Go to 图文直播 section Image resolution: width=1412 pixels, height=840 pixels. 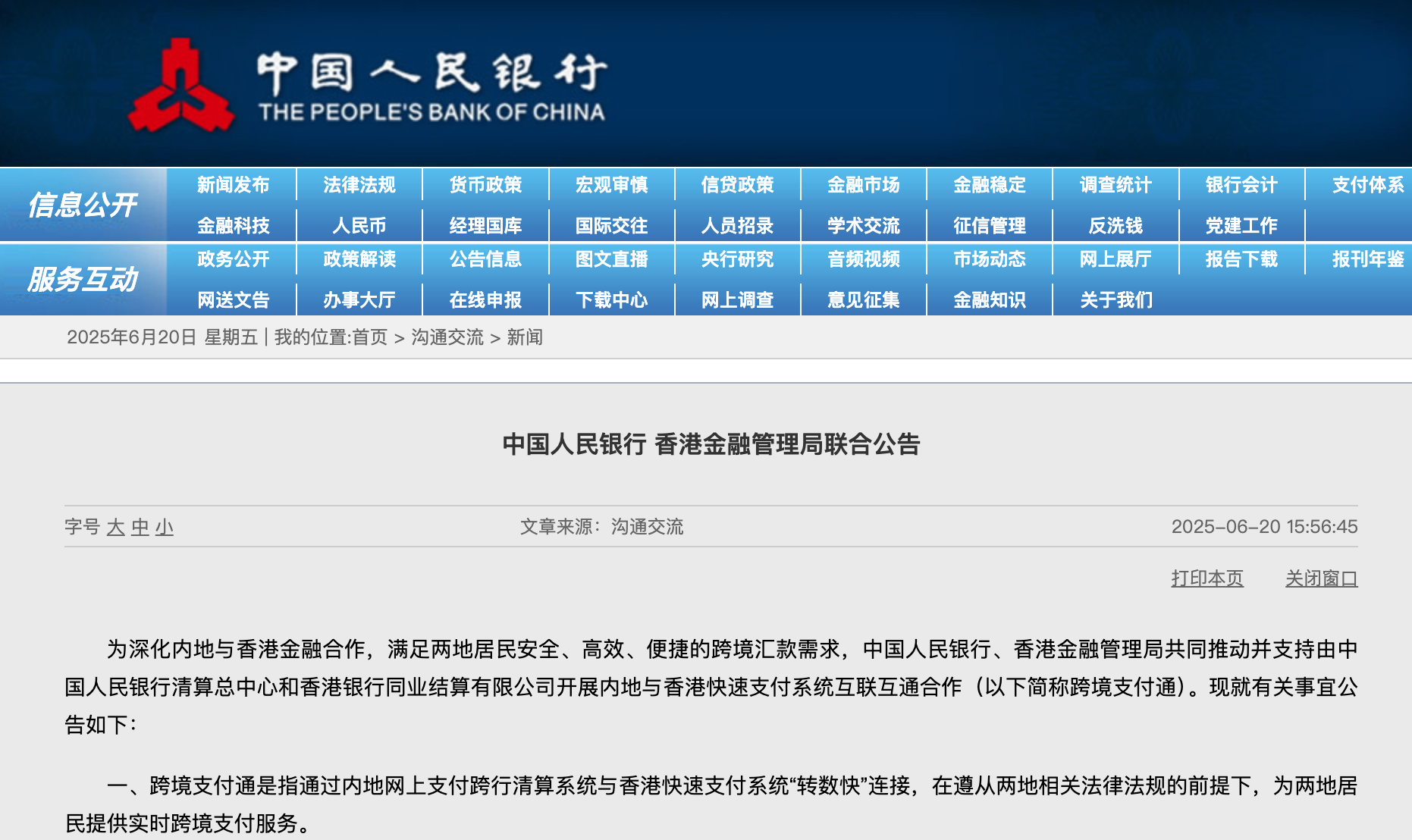tap(611, 259)
